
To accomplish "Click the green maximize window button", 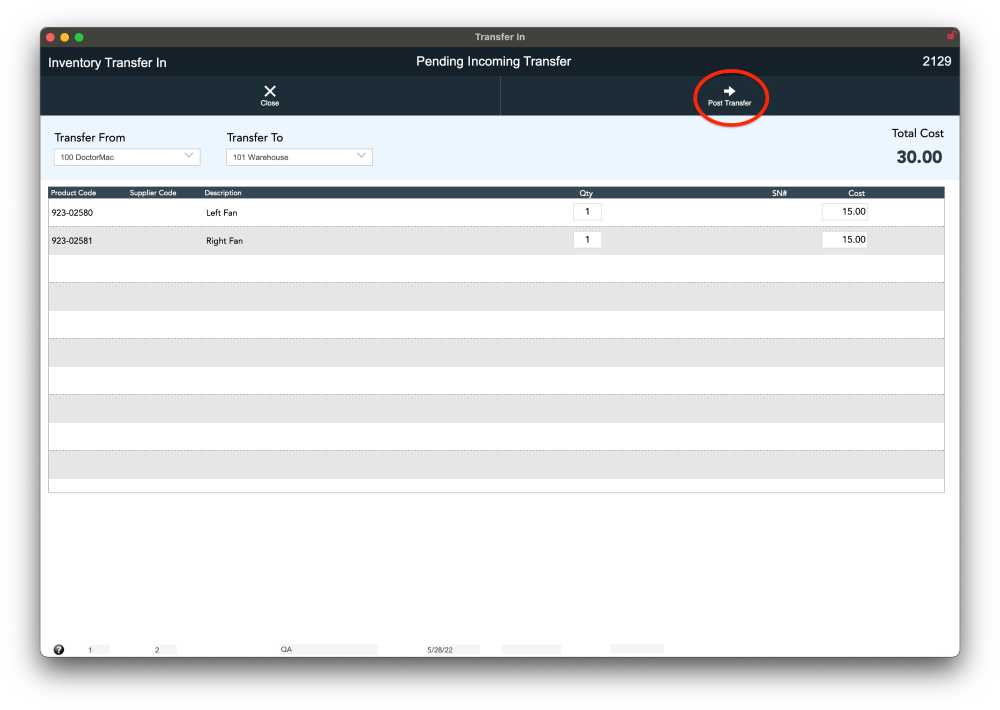I will point(79,37).
